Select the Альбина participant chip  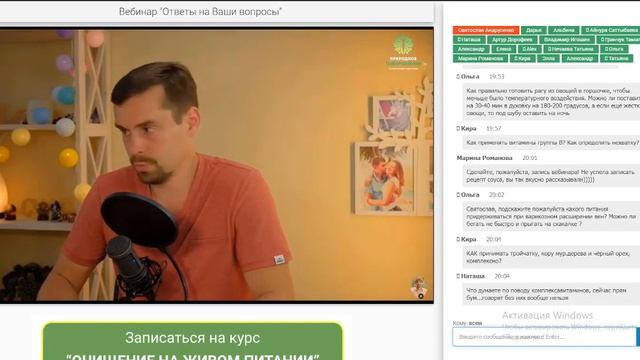point(564,30)
